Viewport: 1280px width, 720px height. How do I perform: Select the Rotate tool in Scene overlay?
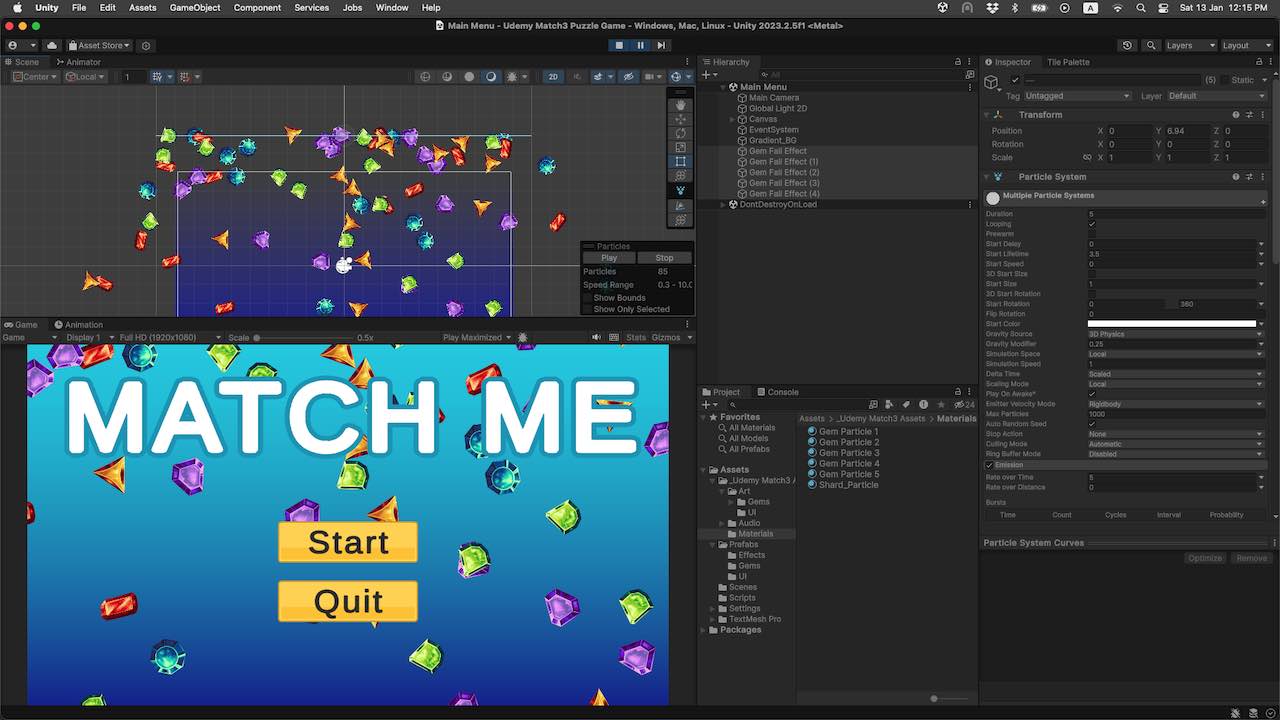tap(681, 133)
